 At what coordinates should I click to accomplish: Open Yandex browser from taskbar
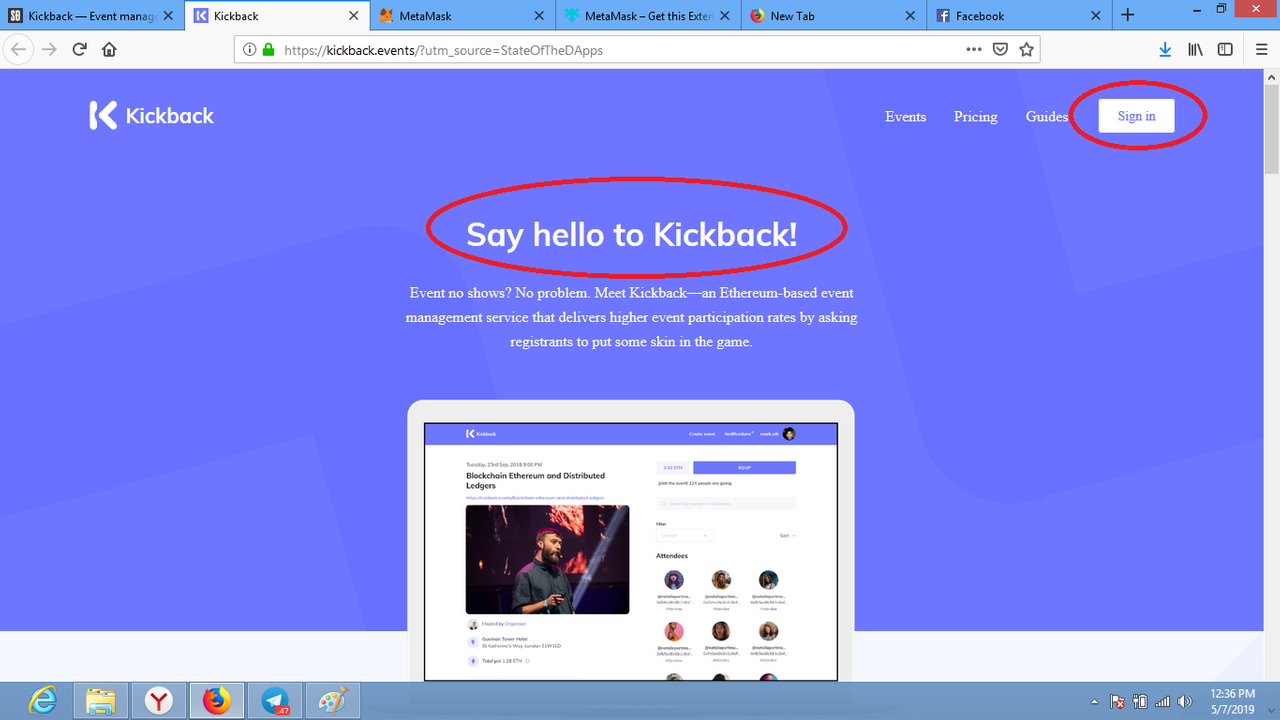[x=158, y=701]
